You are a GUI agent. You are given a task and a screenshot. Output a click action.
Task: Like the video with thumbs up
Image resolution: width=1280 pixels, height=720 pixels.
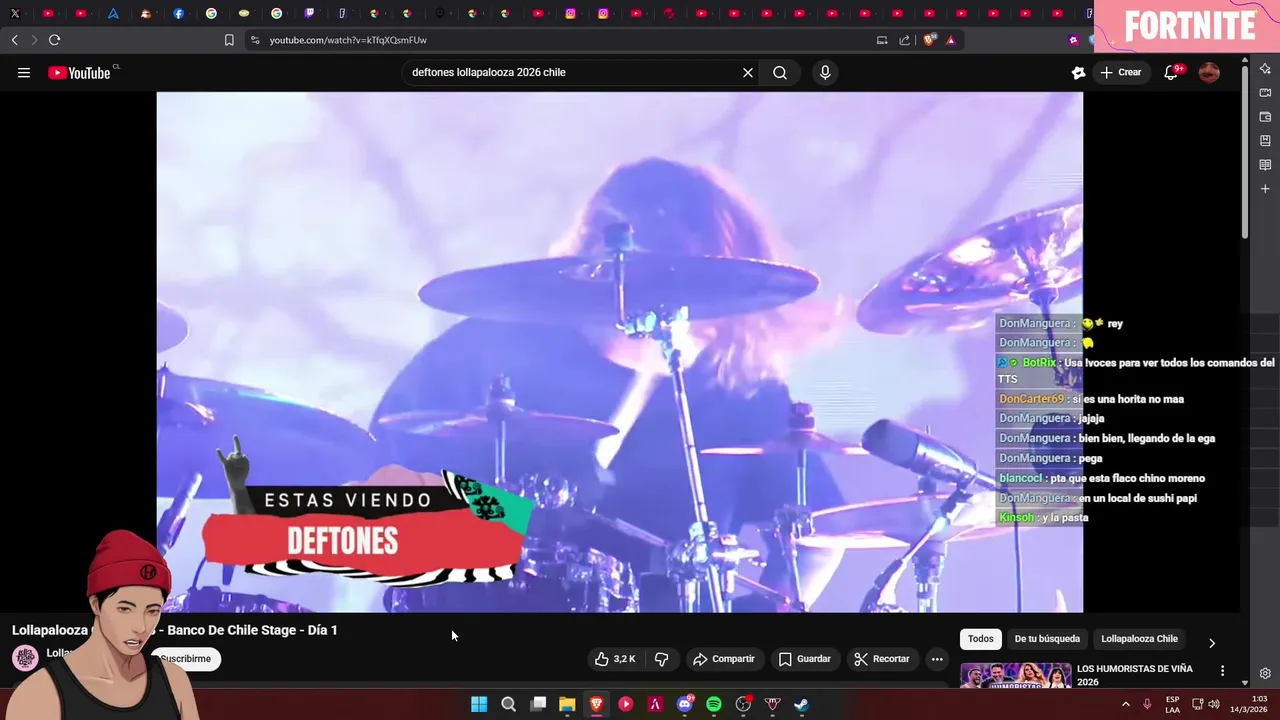coord(616,659)
